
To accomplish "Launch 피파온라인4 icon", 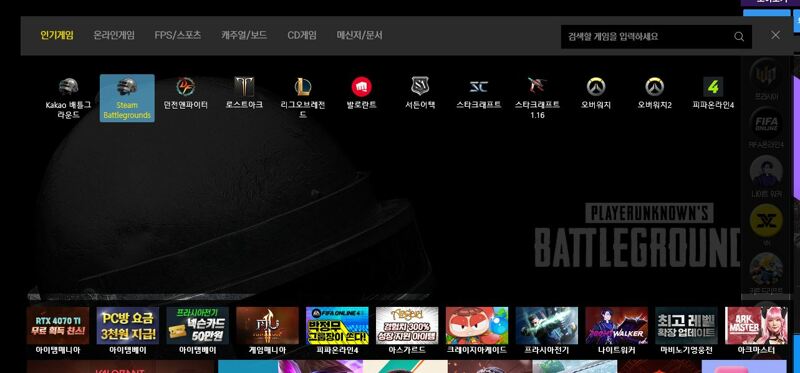I will click(x=713, y=94).
